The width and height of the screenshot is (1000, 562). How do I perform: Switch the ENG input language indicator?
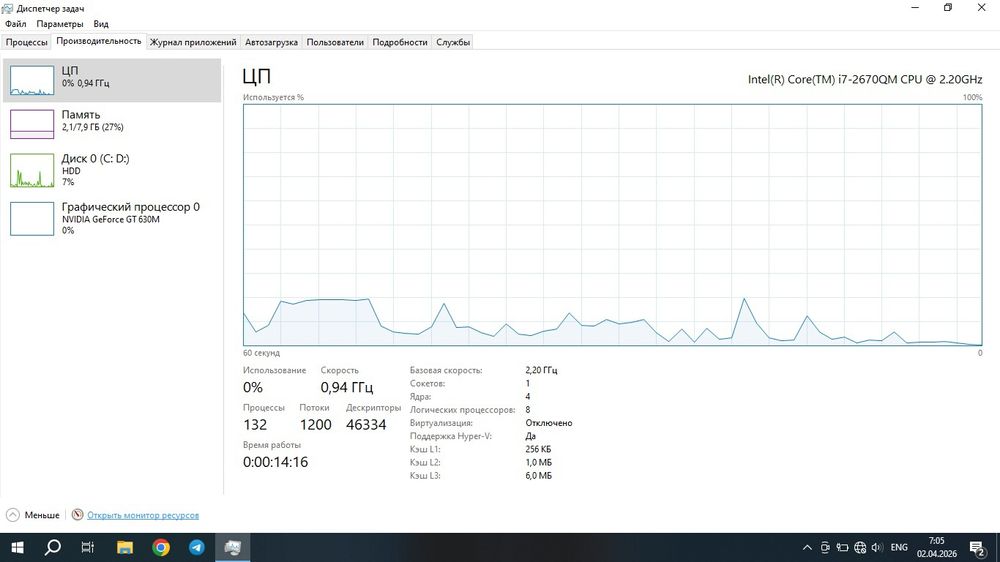point(899,547)
